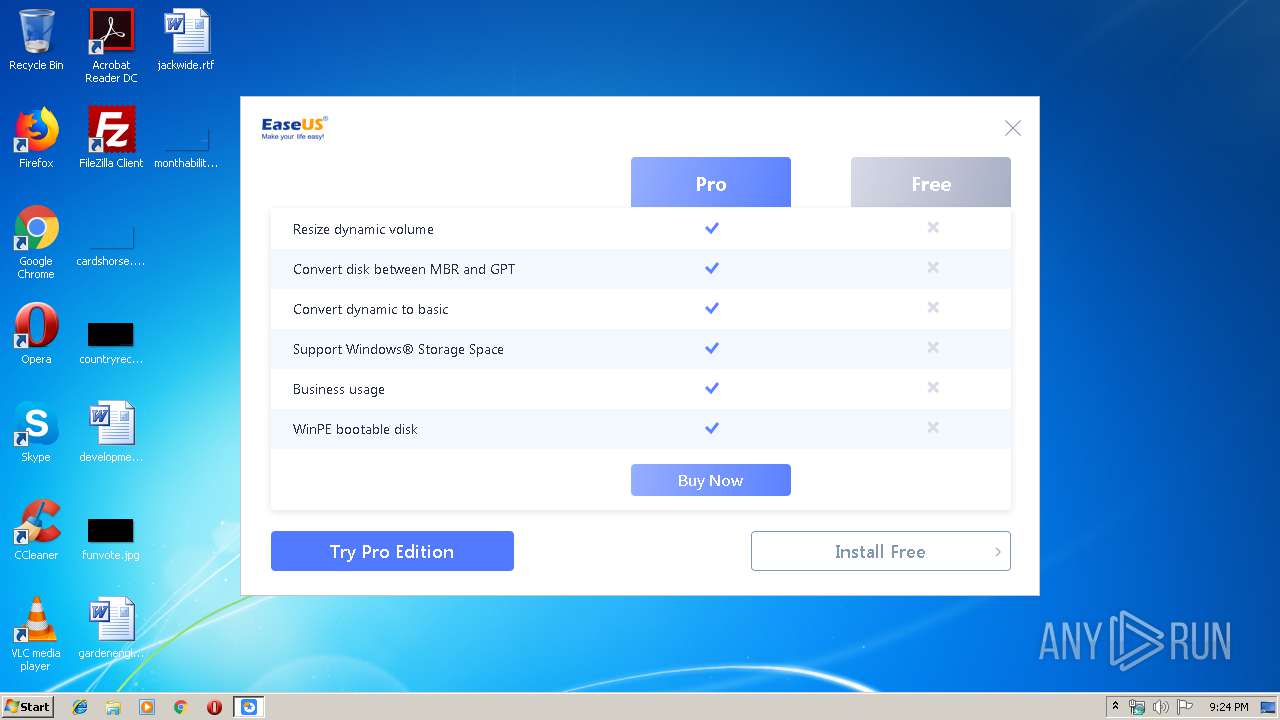Click Free cross for WinPE bootable disk
Screen dimensions: 1280x720
coord(933,427)
